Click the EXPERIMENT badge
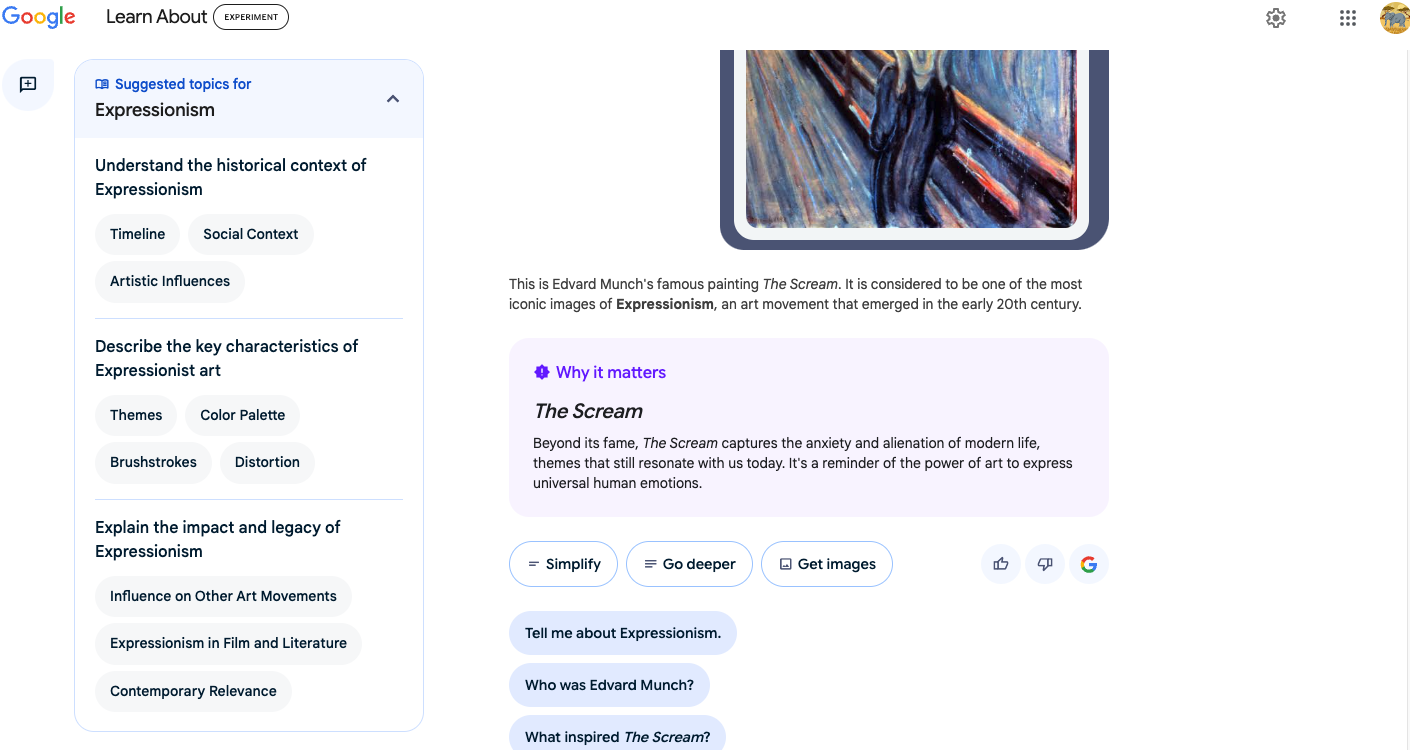The image size is (1410, 750). tap(250, 16)
